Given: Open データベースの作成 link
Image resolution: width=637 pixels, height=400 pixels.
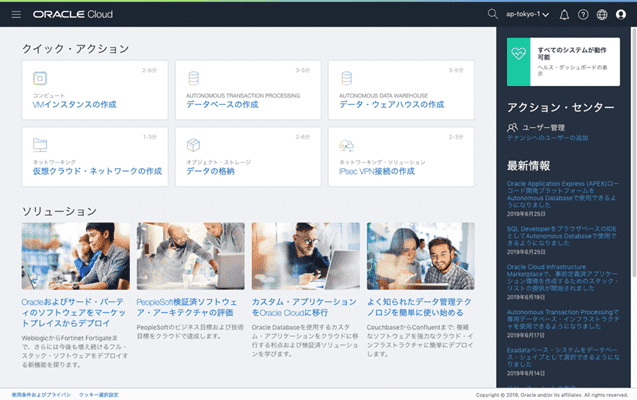Looking at the screenshot, I should click(x=222, y=104).
